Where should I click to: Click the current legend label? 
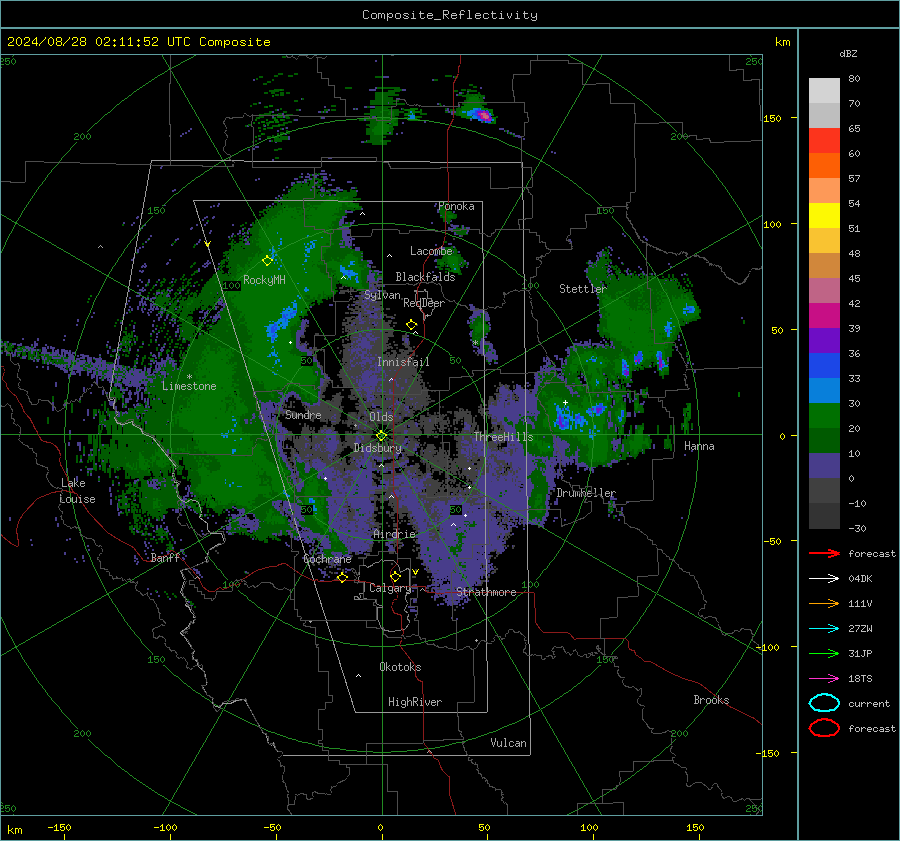869,704
